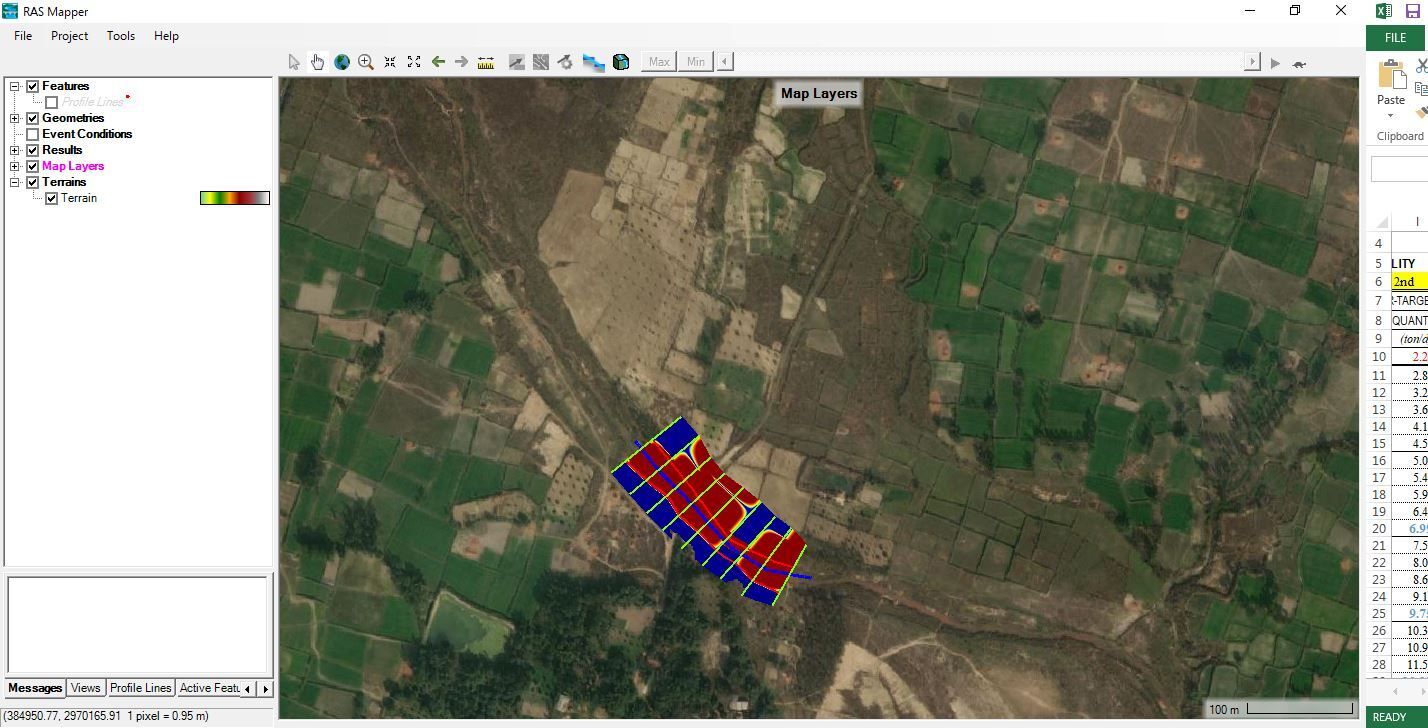Image resolution: width=1428 pixels, height=728 pixels.
Task: Switch to the Views tab
Action: pos(85,688)
